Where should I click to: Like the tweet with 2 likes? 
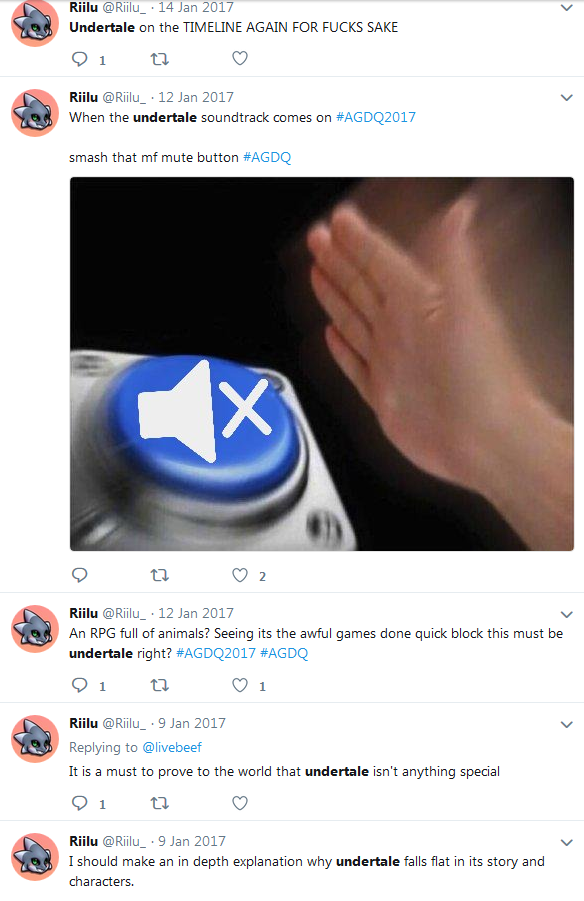pyautogui.click(x=240, y=575)
